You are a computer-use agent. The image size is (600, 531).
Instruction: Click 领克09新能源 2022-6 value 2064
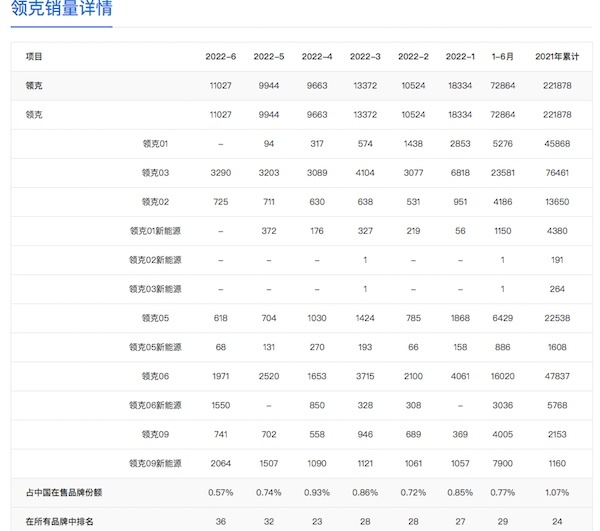click(x=220, y=464)
